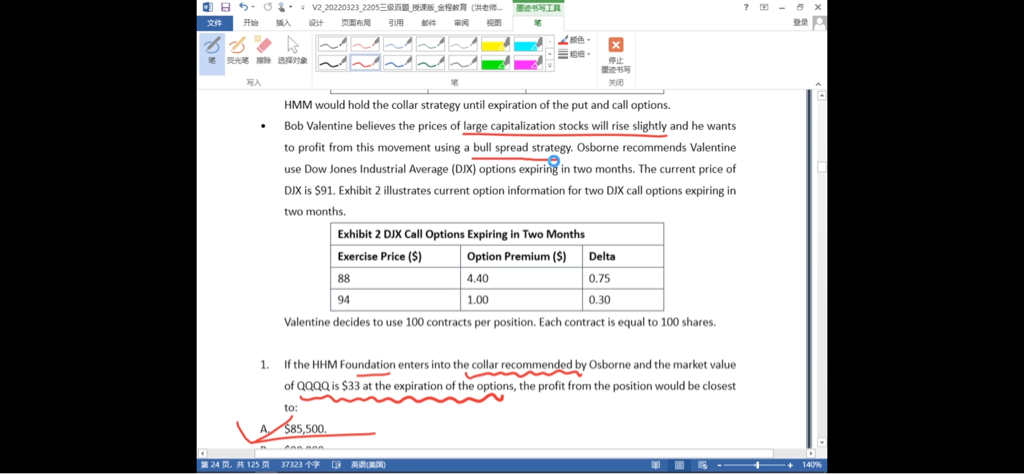The width and height of the screenshot is (1024, 474).
Task: Pick the thick green pen, bottom row
Action: pyautogui.click(x=431, y=62)
